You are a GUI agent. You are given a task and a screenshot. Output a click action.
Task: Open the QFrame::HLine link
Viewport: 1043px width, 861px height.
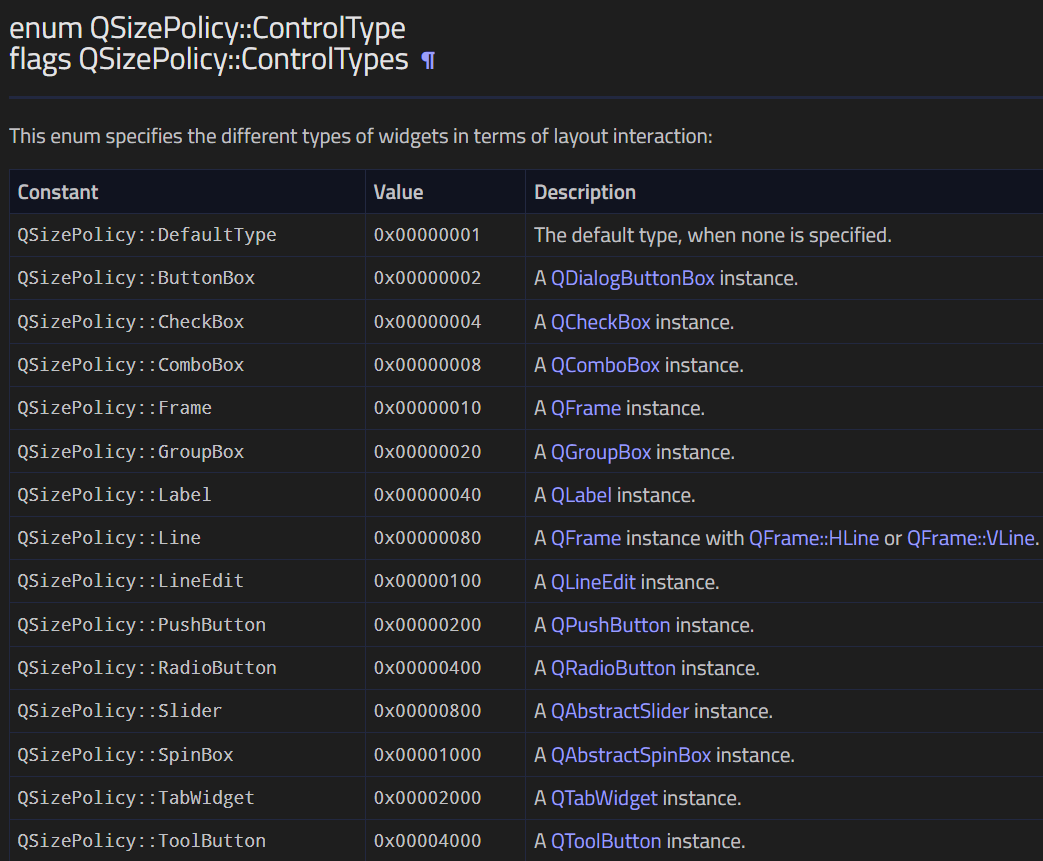point(814,538)
